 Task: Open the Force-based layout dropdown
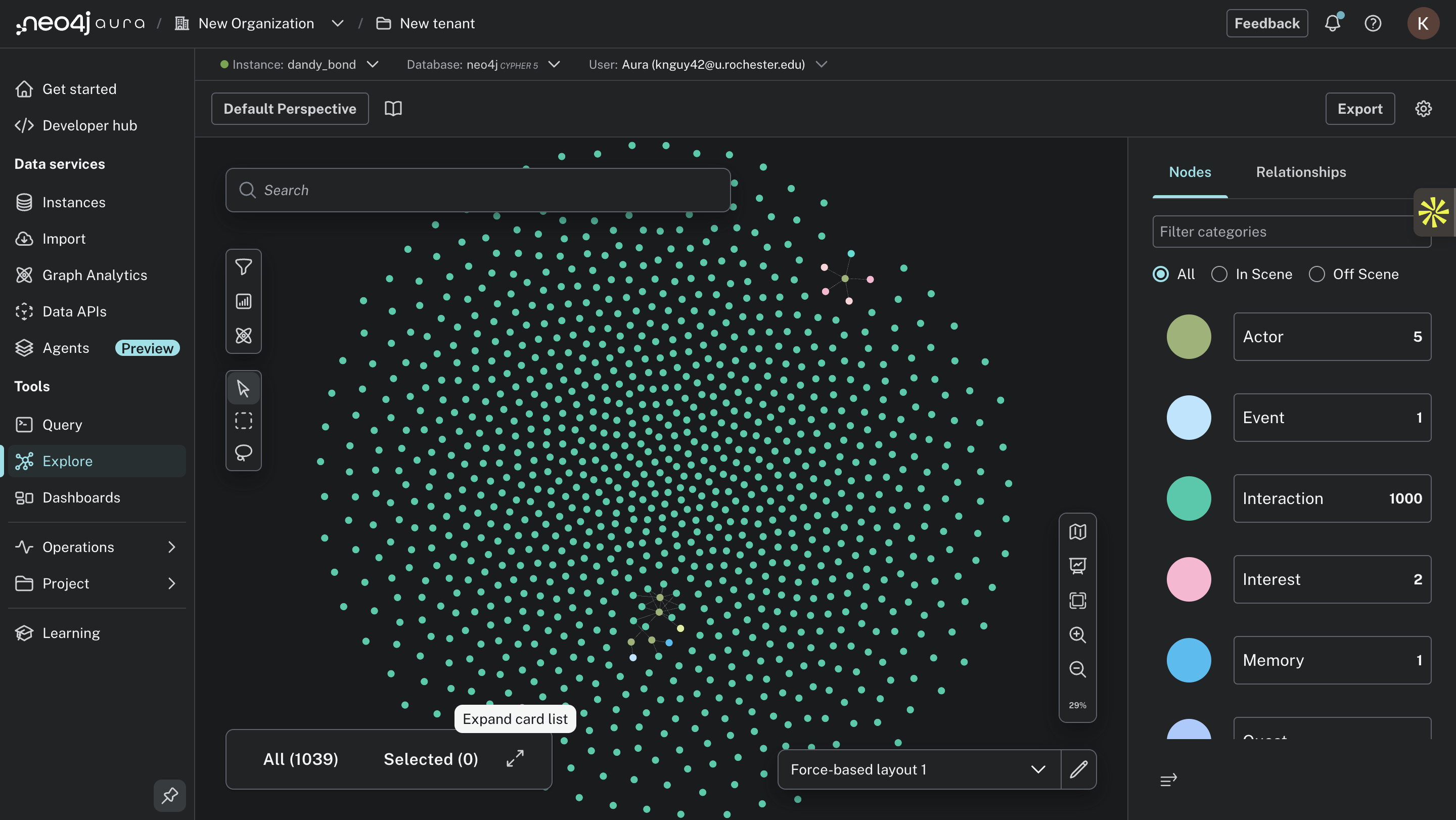[x=919, y=769]
